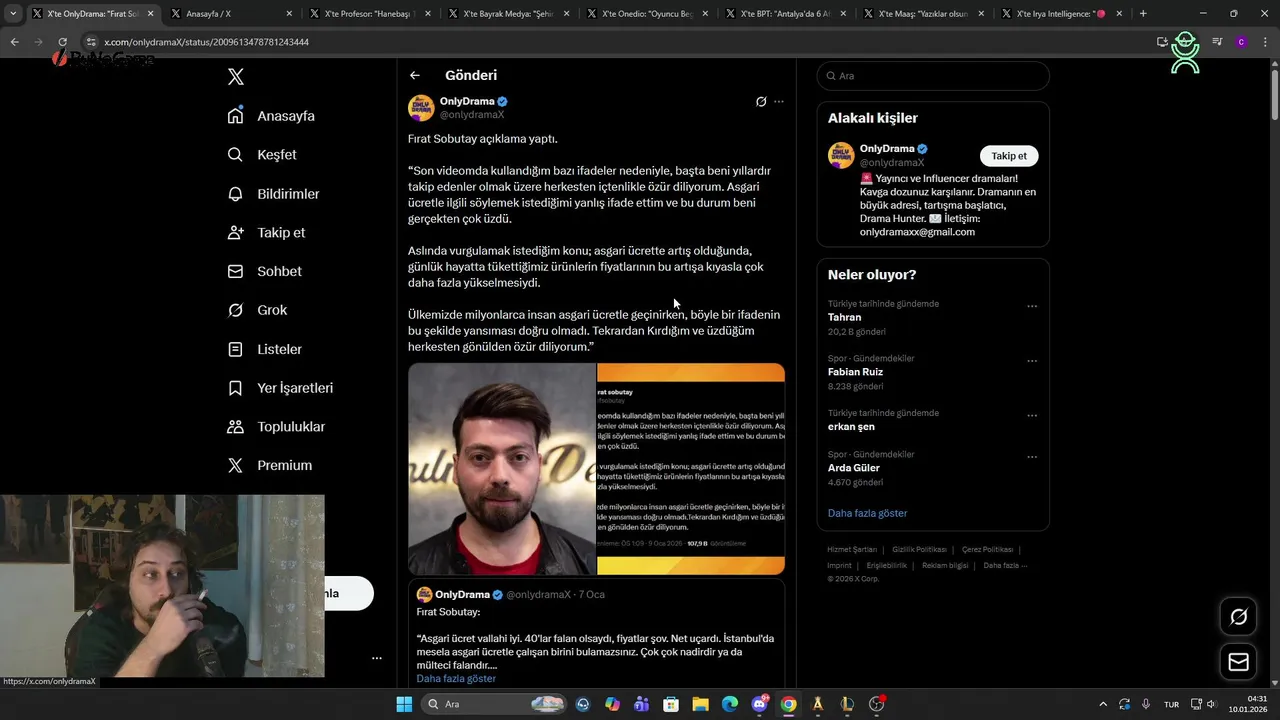Show hidden system tray icons
Viewport: 1280px width, 720px height.
point(1103,704)
